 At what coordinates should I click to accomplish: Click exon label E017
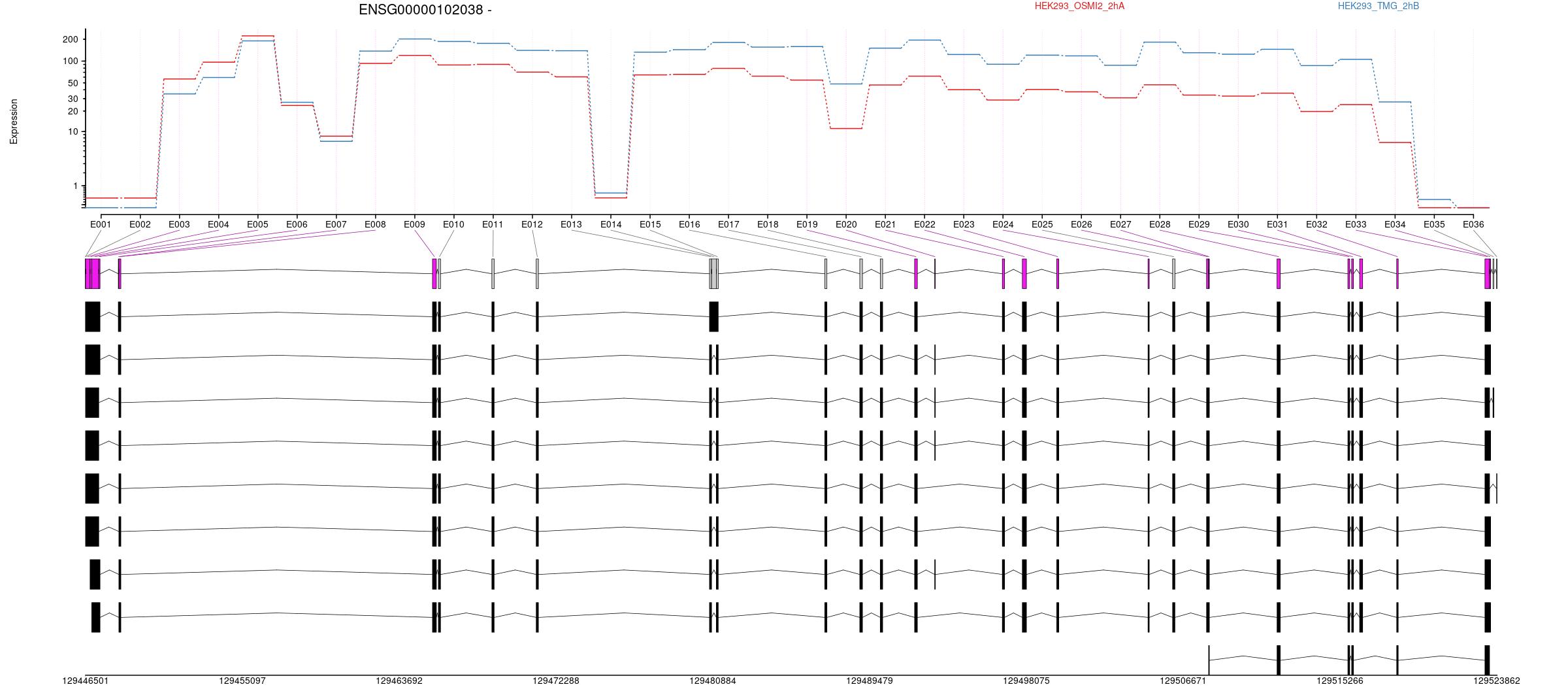(x=728, y=224)
